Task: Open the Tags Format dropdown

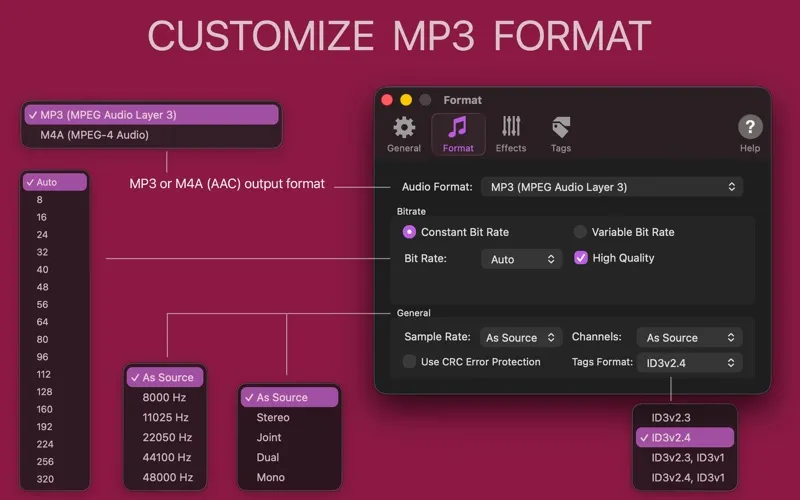Action: (x=689, y=363)
